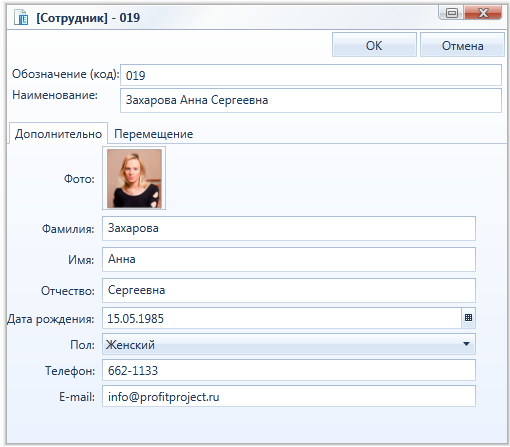This screenshot has width=510, height=447.
Task: Click the Отчество field containing Сергеевна
Action: pos(289,290)
